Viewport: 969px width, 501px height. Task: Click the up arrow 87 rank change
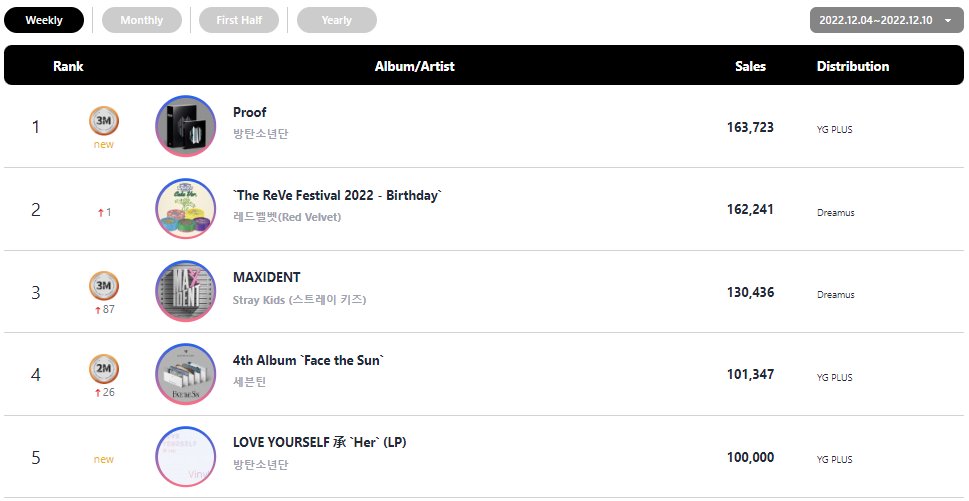(x=104, y=309)
